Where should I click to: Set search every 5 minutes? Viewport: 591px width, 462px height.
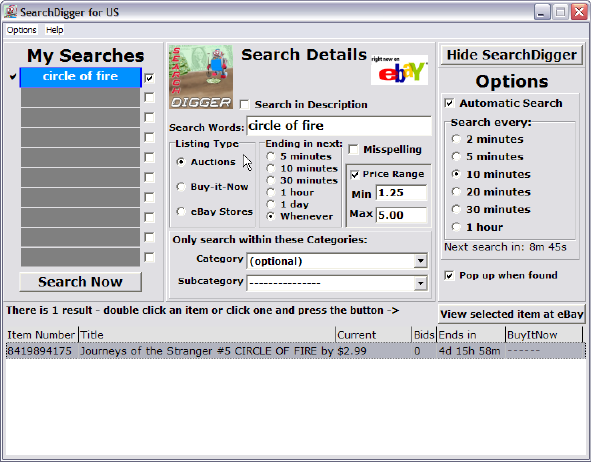pos(456,156)
